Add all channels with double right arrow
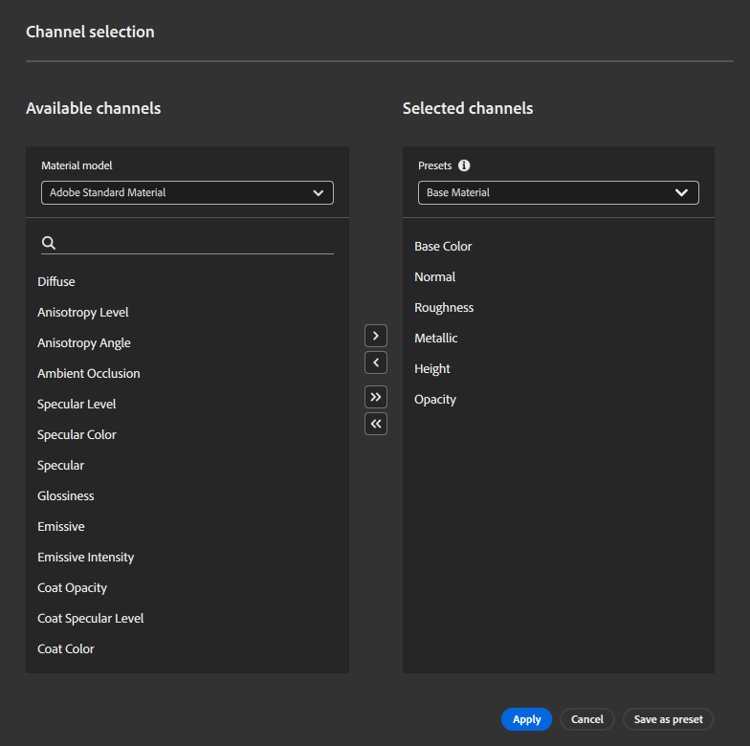This screenshot has width=750, height=746. 375,397
